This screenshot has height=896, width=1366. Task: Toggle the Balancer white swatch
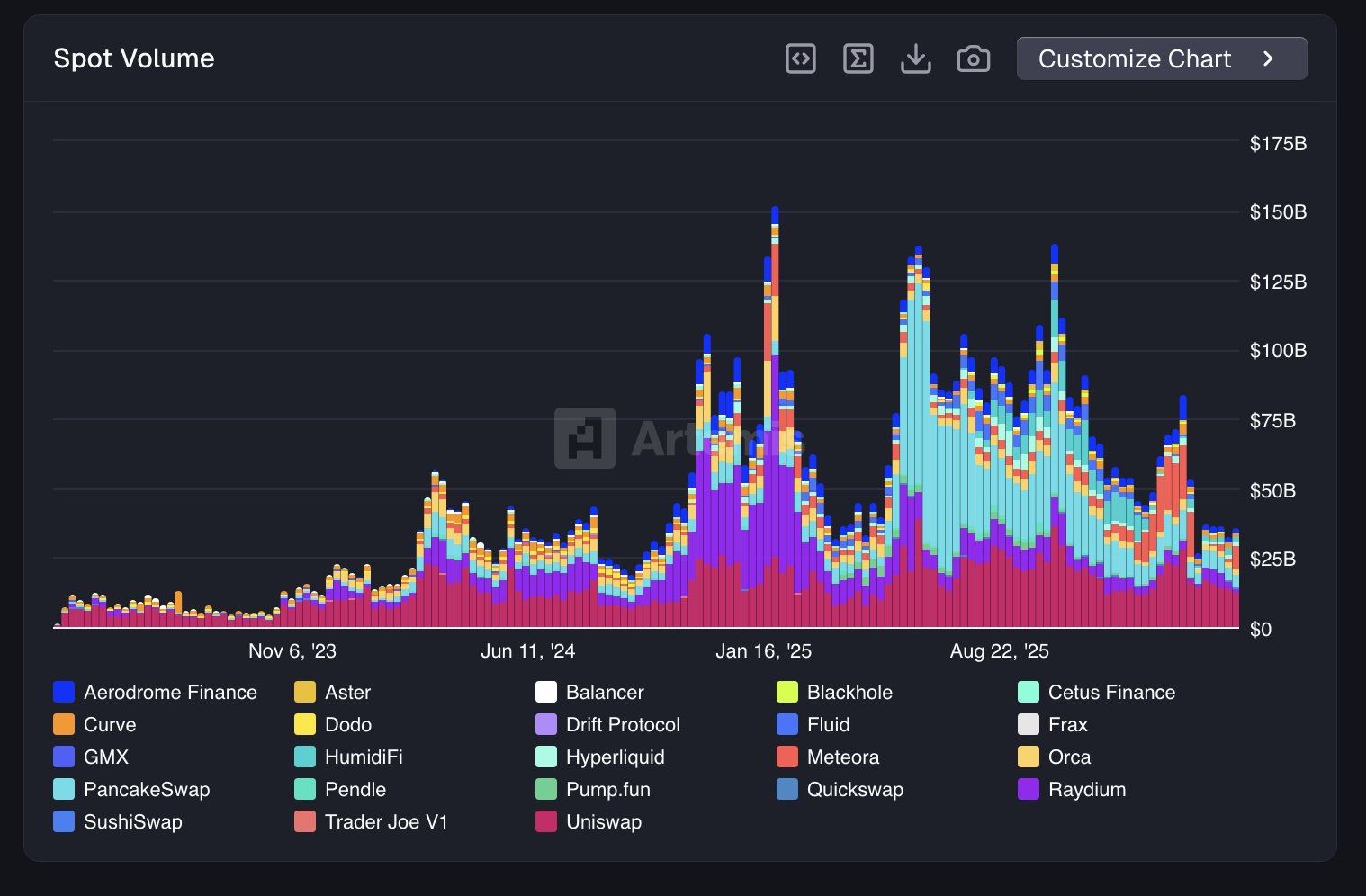pyautogui.click(x=546, y=692)
